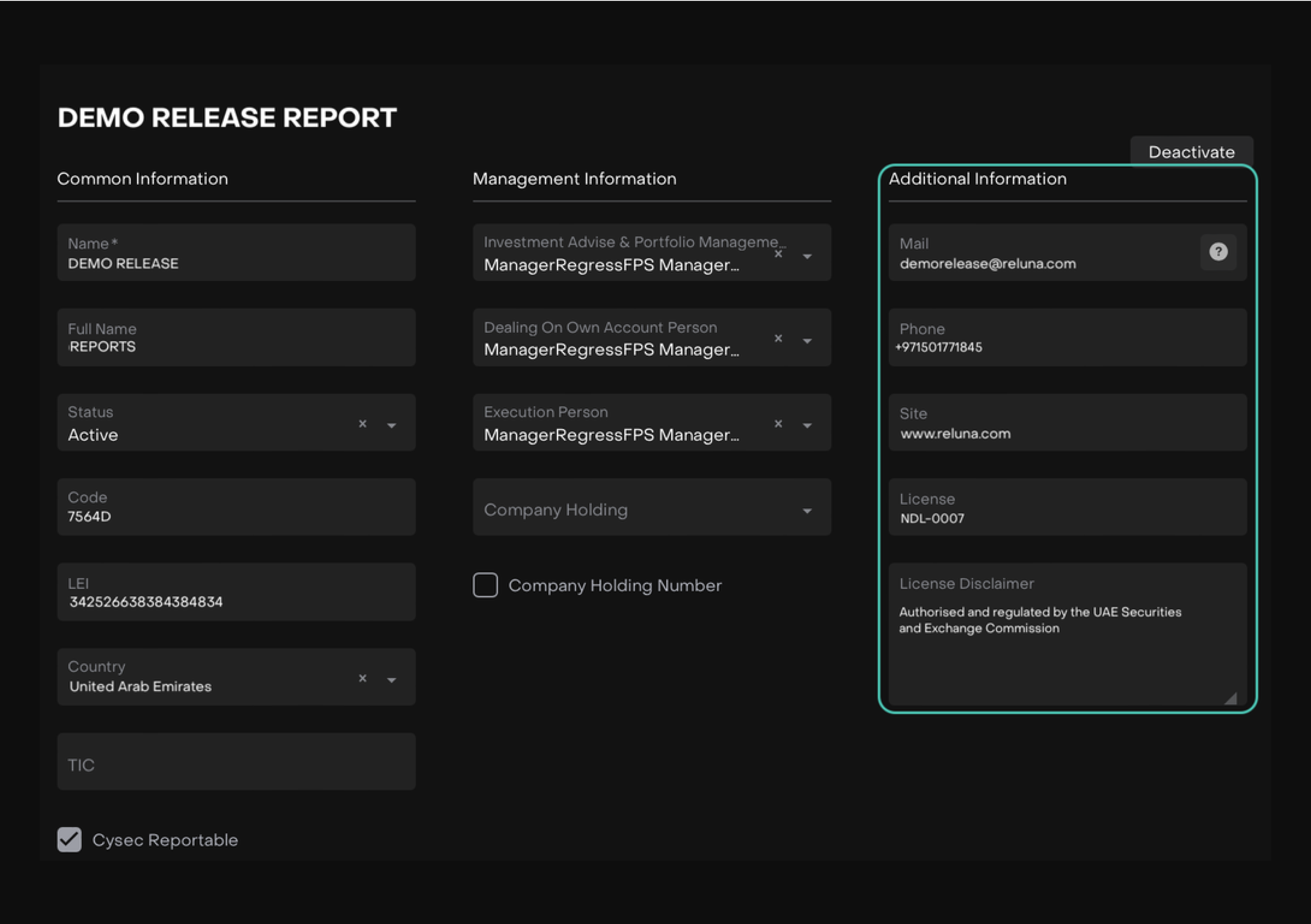Image resolution: width=1311 pixels, height=924 pixels.
Task: Open the Company Holding dropdown
Action: coord(807,511)
